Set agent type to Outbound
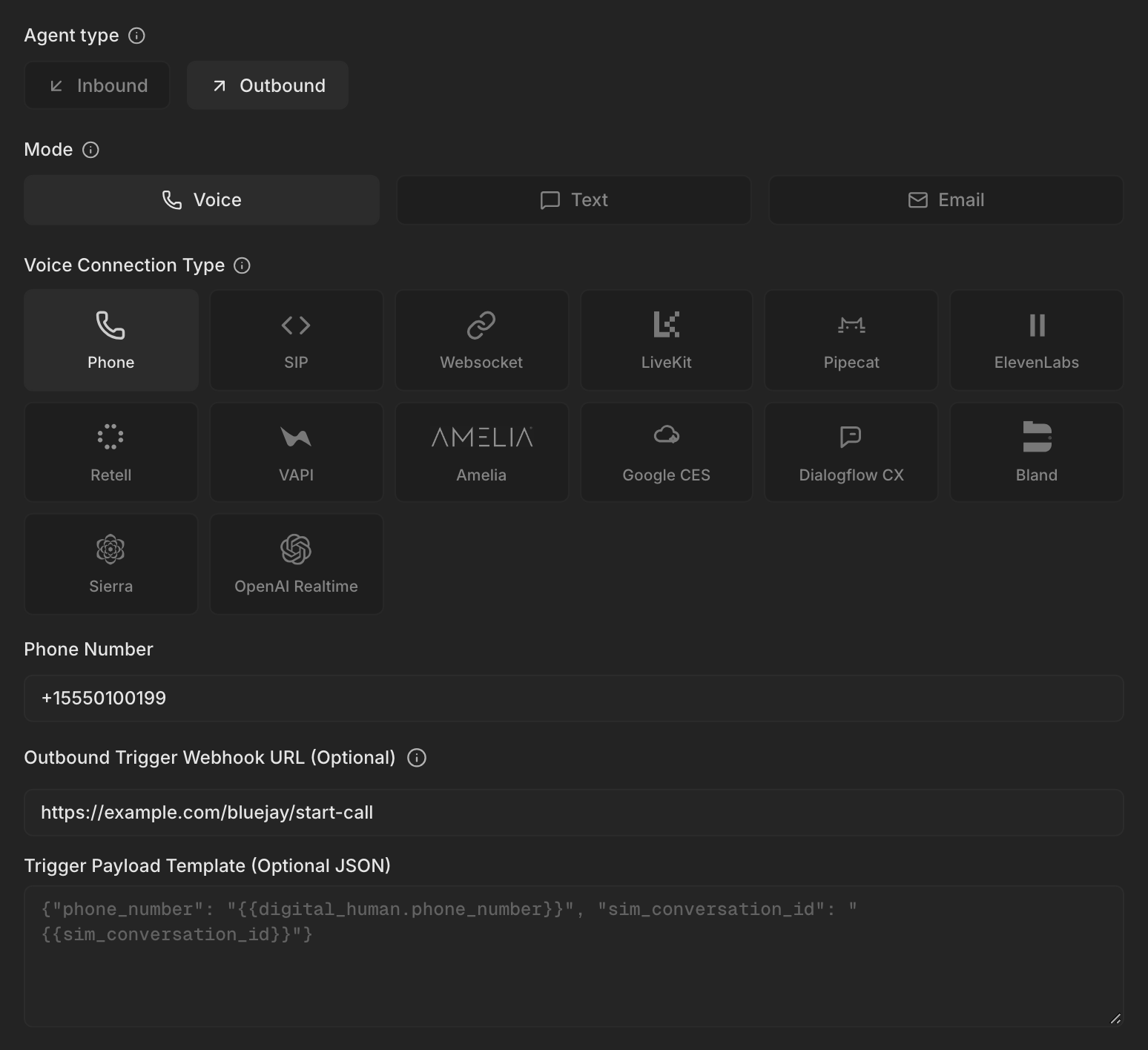This screenshot has height=1050, width=1148. point(268,85)
